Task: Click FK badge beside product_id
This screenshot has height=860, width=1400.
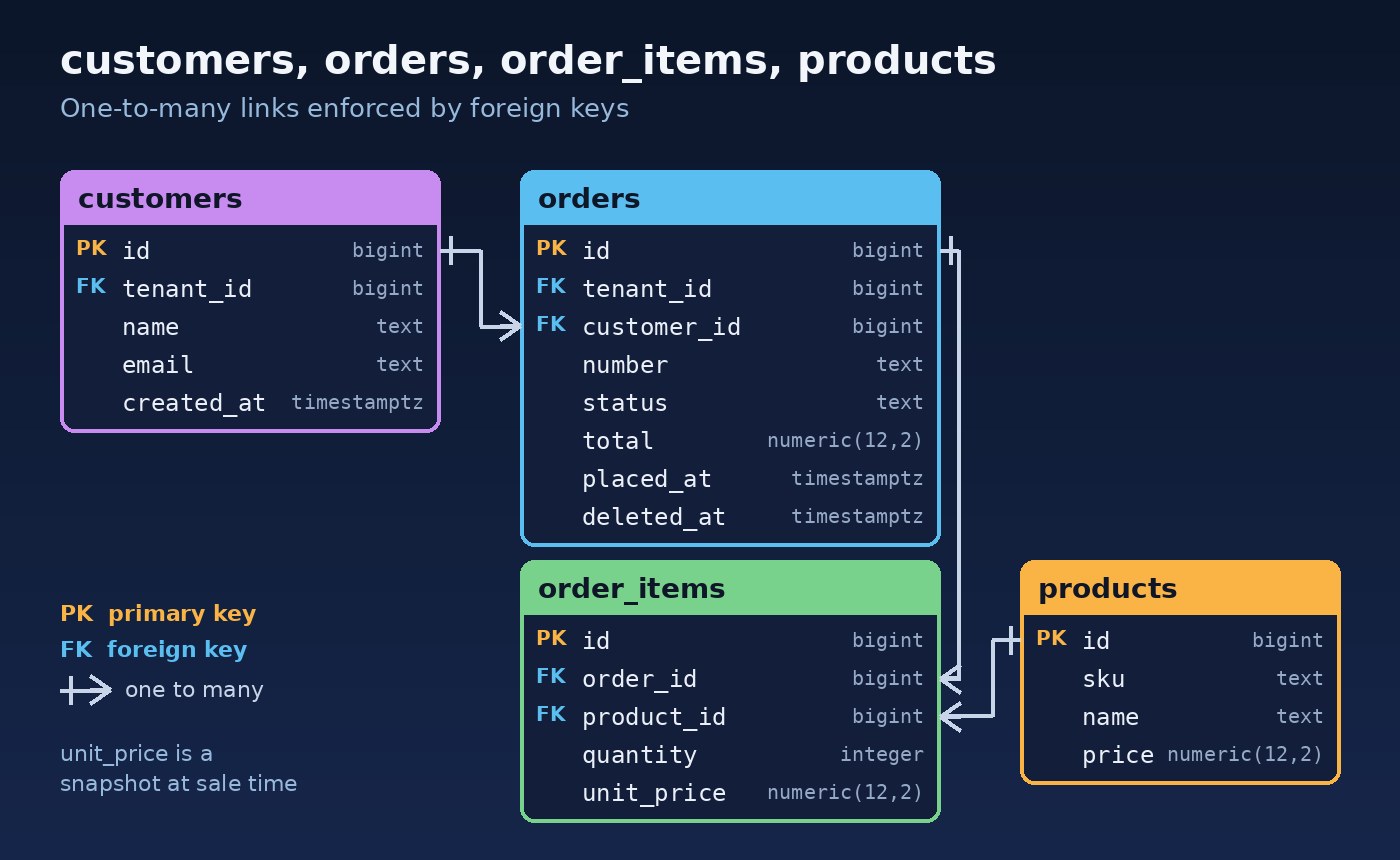Action: pos(551,714)
